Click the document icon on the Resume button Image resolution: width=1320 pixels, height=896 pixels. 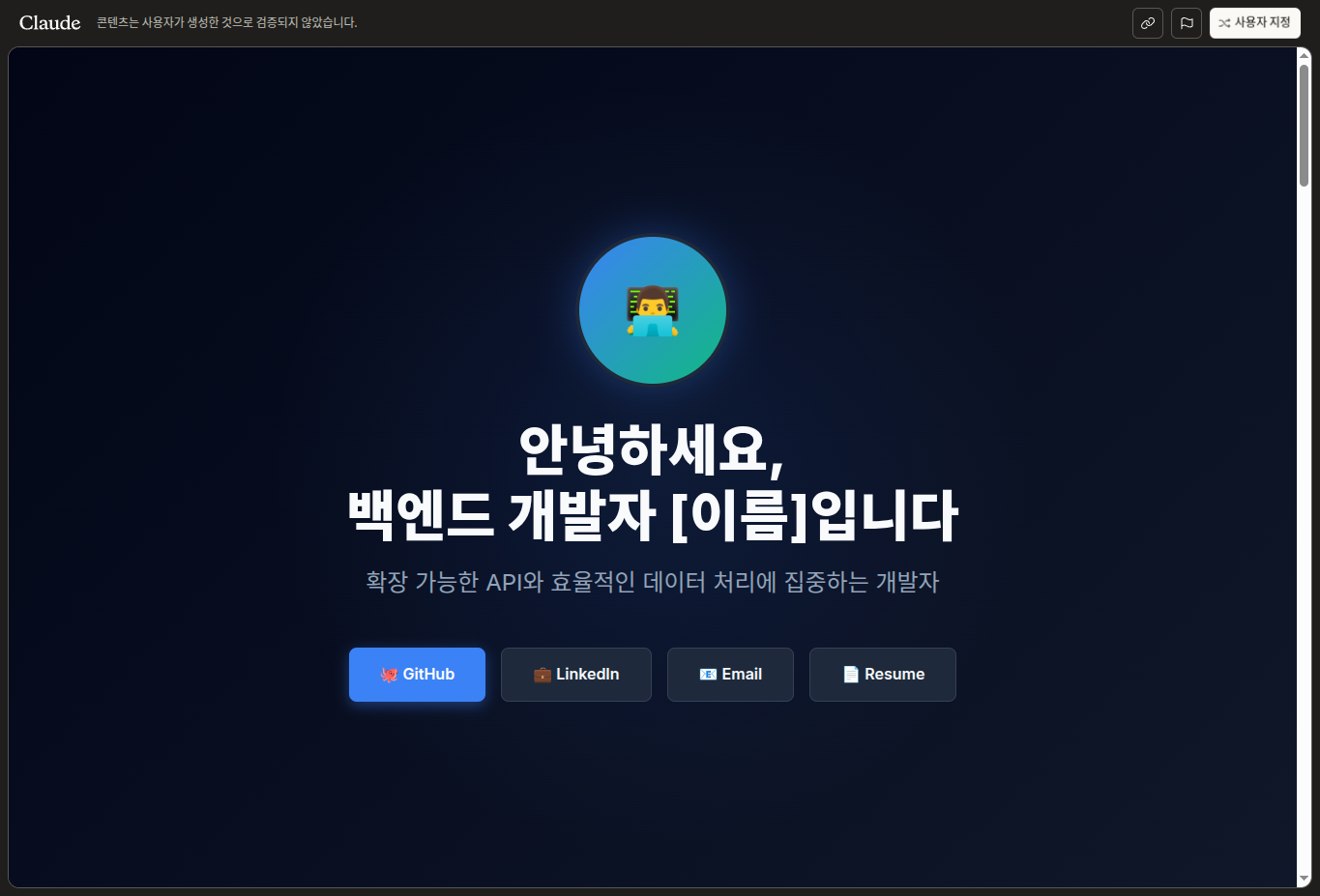pyautogui.click(x=851, y=675)
